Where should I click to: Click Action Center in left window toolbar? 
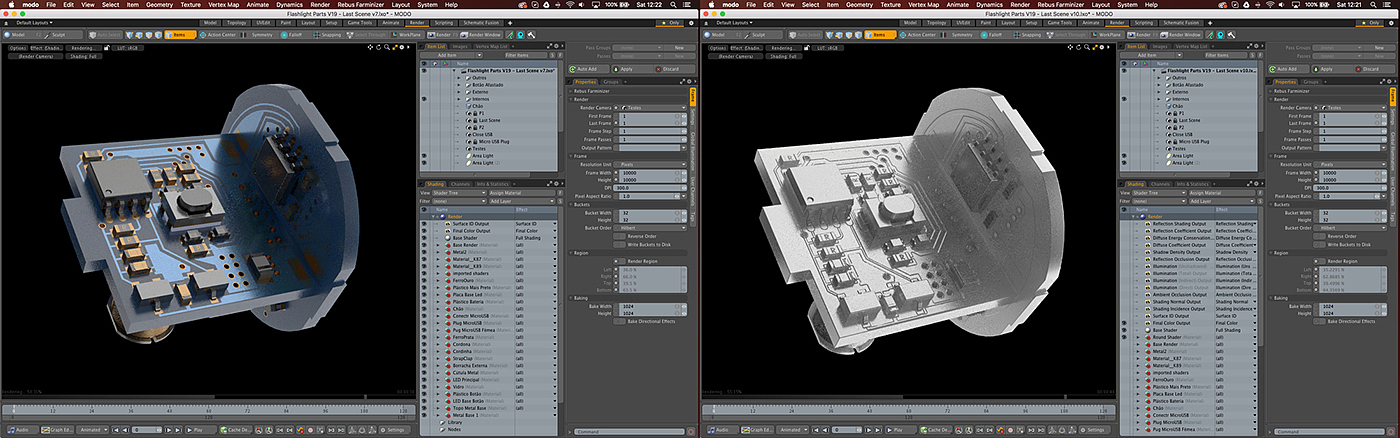(x=221, y=34)
